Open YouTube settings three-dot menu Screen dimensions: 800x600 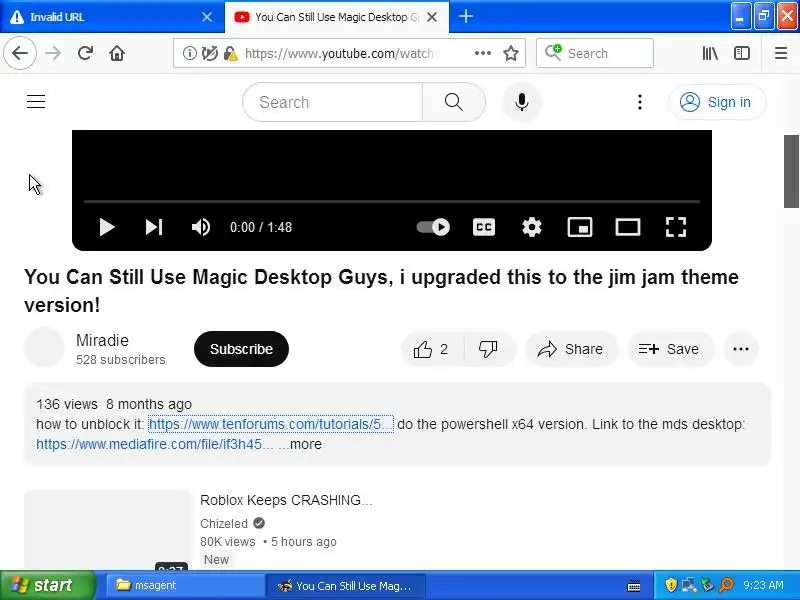point(640,102)
